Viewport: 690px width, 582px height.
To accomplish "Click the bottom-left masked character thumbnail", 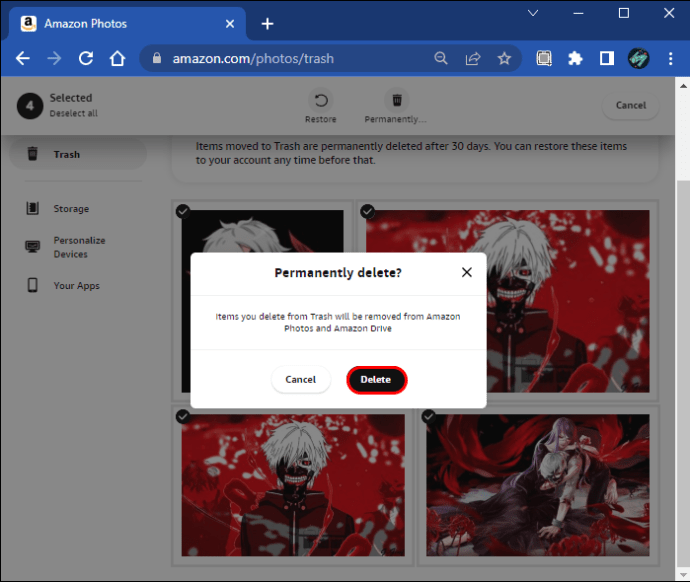I will pyautogui.click(x=293, y=485).
